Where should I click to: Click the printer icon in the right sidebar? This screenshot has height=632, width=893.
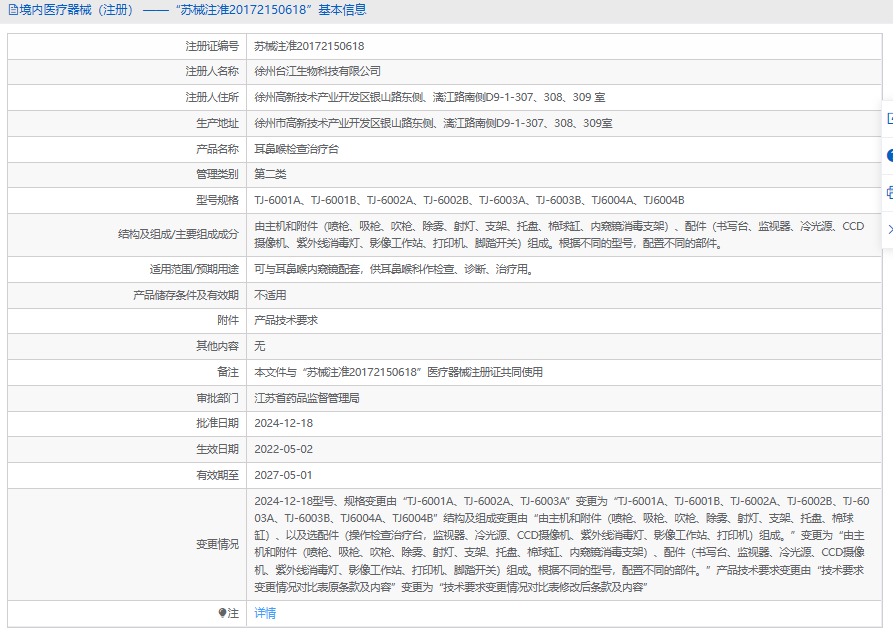tap(889, 192)
